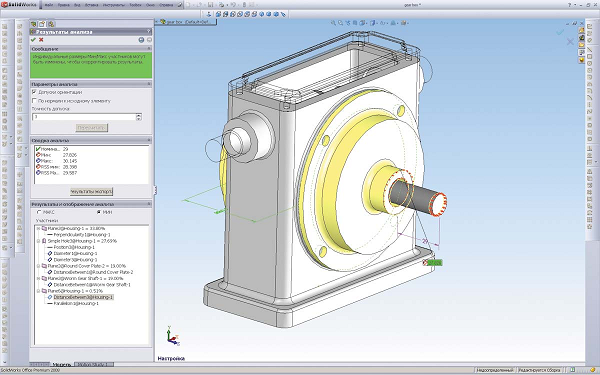Collapse the Plane2@Round Cover Plate-2 node
This screenshot has height=375, width=600.
click(39, 266)
